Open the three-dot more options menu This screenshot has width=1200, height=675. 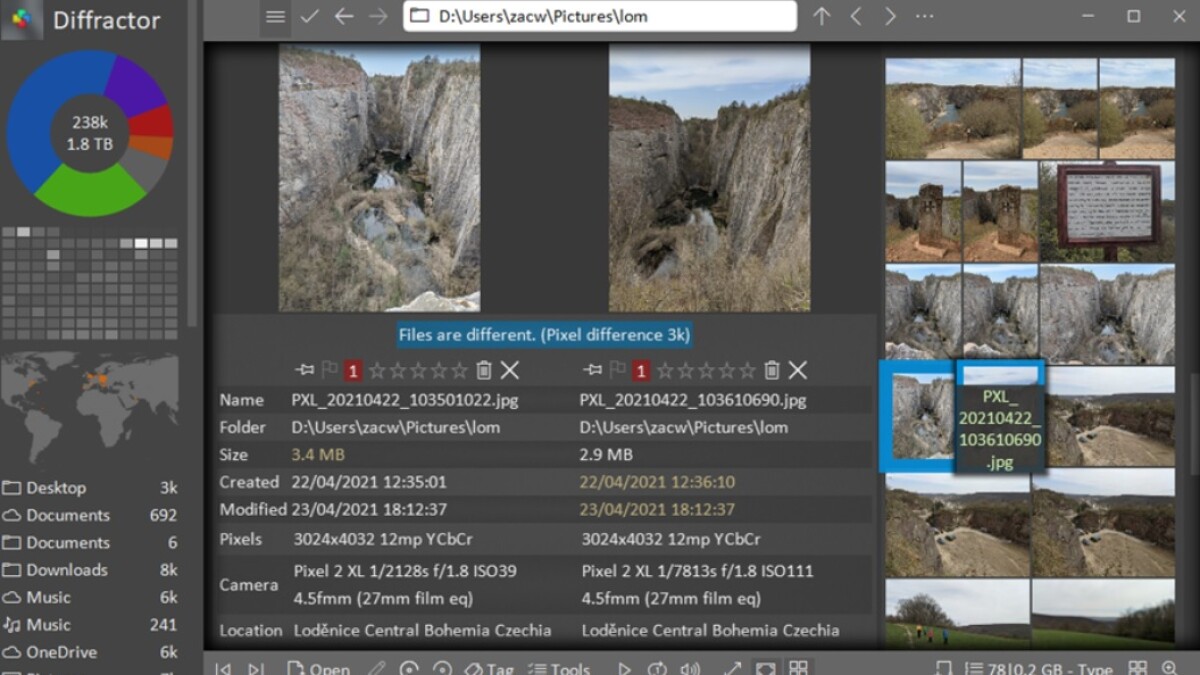(x=924, y=17)
